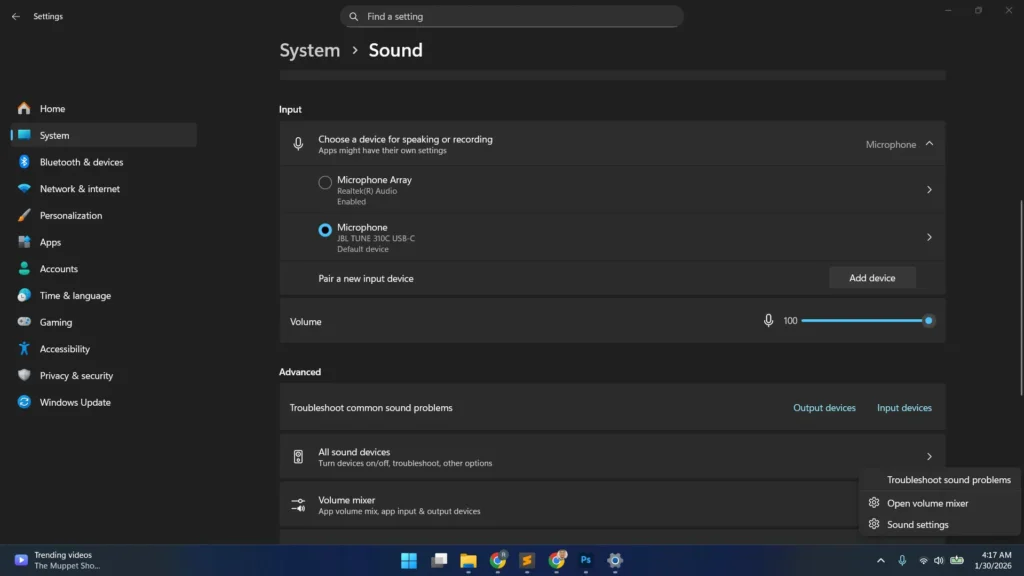Show hidden icons in the system tray
Viewport: 1024px width, 576px height.
pos(881,561)
